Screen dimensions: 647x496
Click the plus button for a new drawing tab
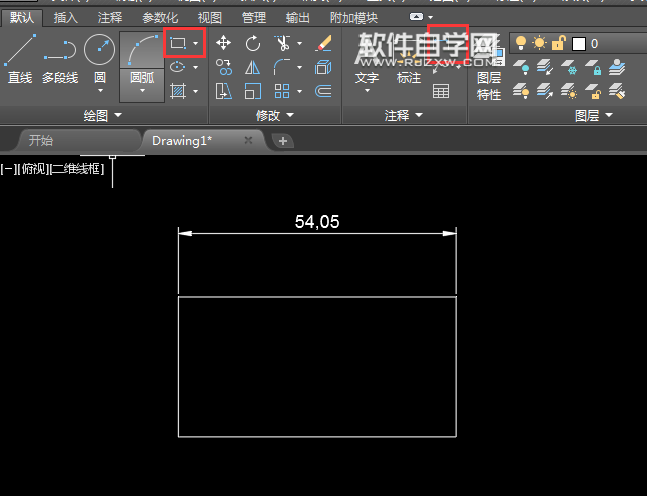coord(283,141)
